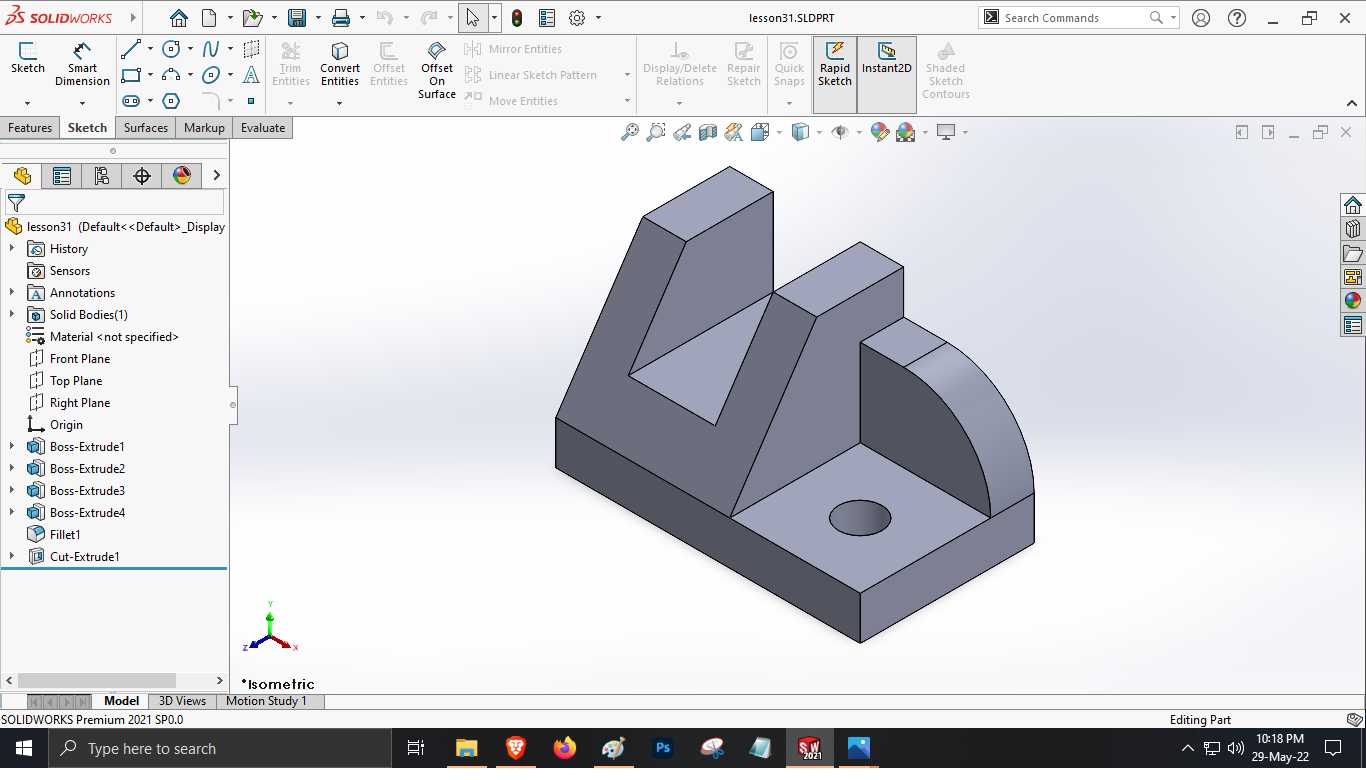
Task: Click feature tree horizontal scrollbar
Action: [96, 680]
